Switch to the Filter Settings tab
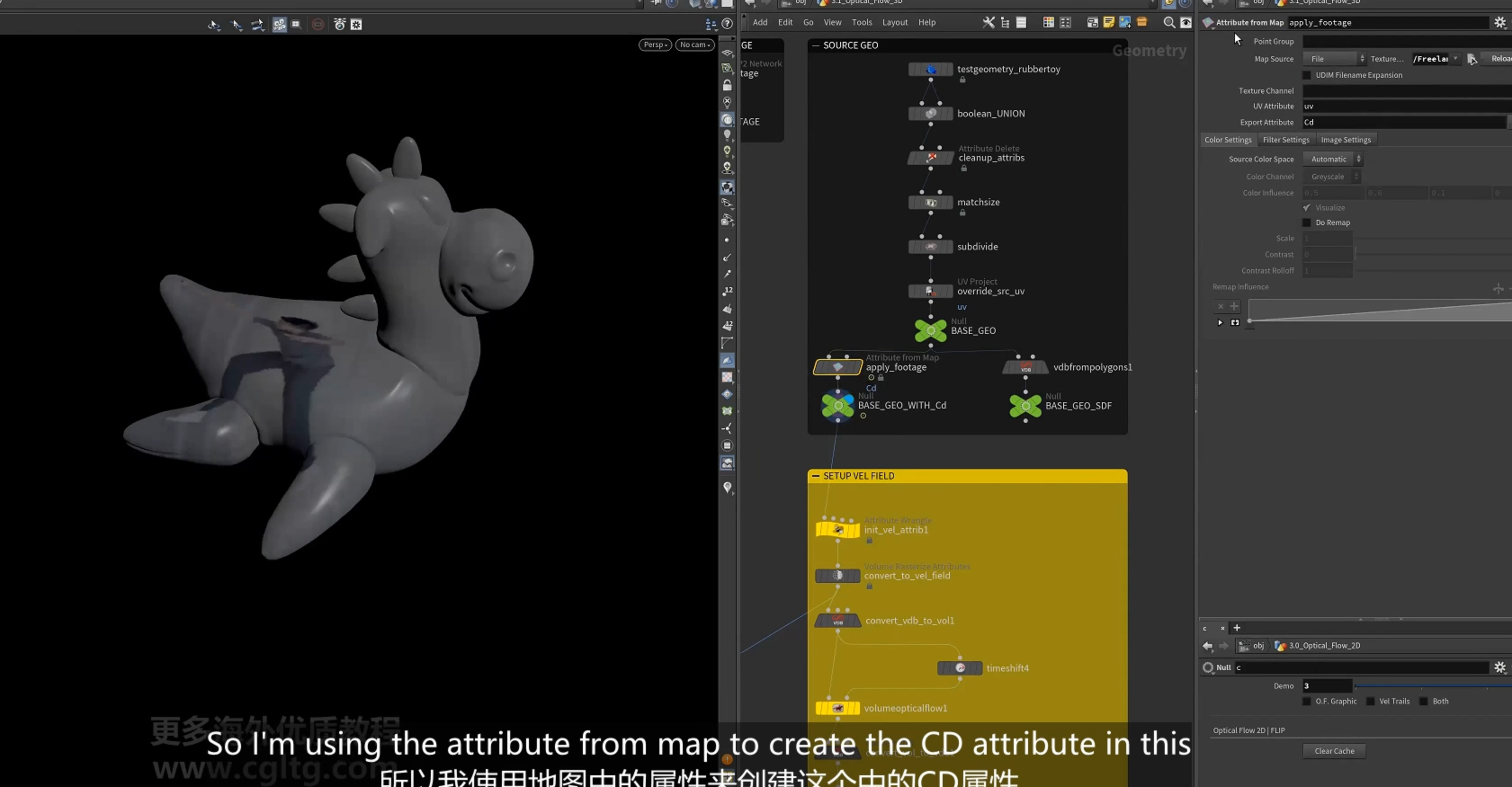Image resolution: width=1512 pixels, height=787 pixels. tap(1285, 140)
